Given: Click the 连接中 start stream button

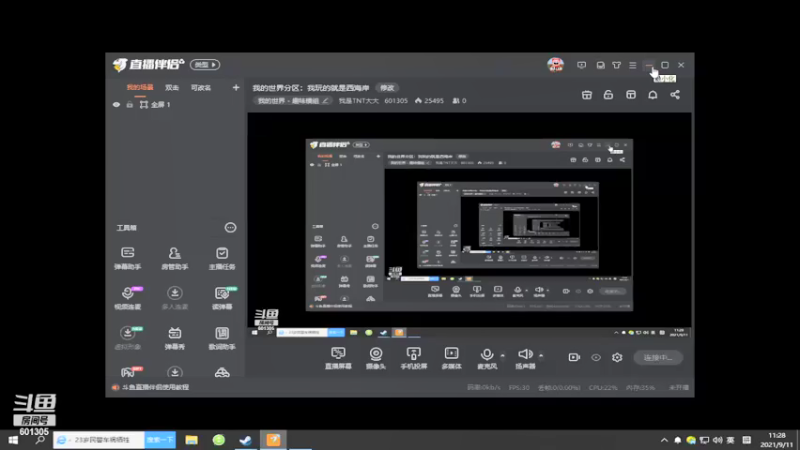Looking at the screenshot, I should coord(658,358).
